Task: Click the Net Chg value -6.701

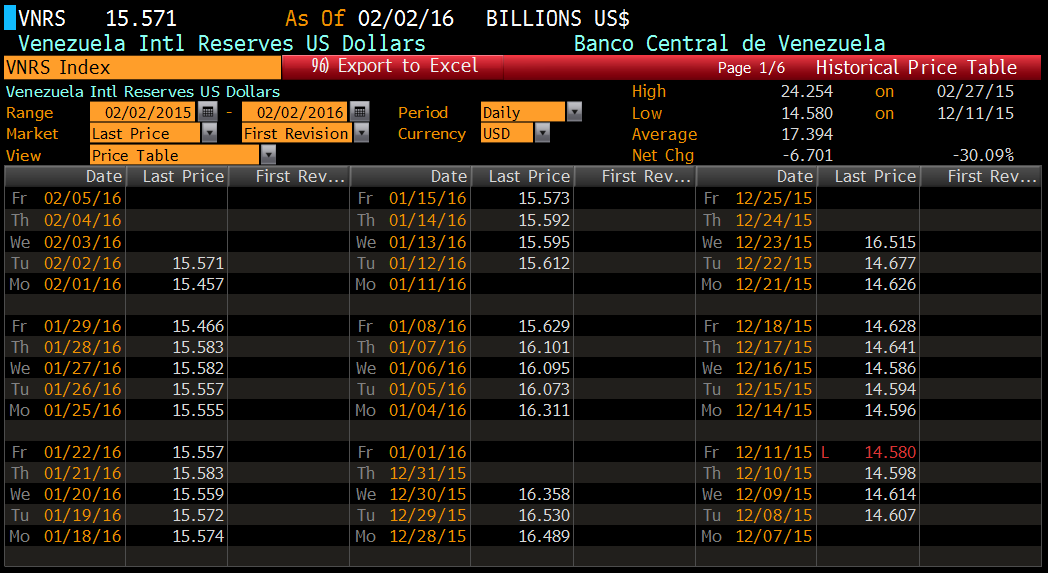Action: 807,156
